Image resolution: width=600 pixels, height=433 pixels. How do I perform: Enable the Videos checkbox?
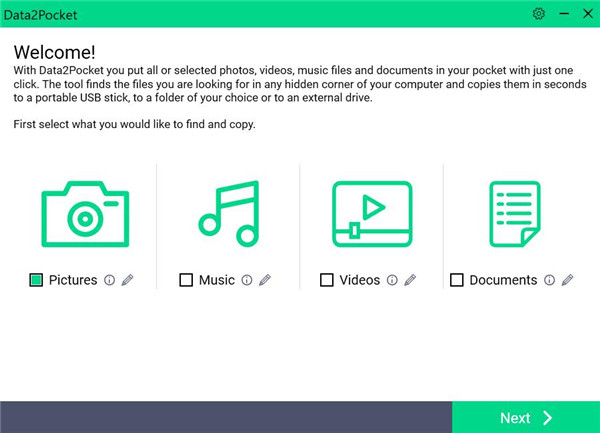pos(326,280)
